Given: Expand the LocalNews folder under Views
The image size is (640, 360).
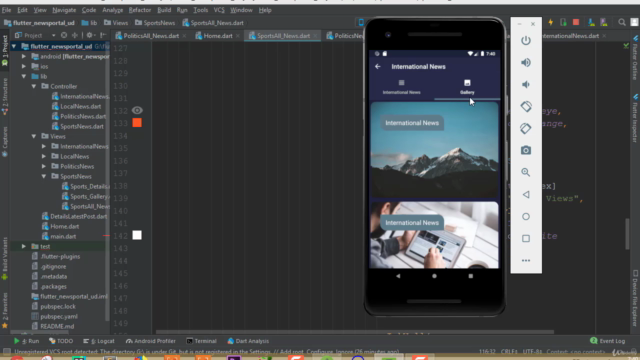Looking at the screenshot, I should (x=44, y=156).
